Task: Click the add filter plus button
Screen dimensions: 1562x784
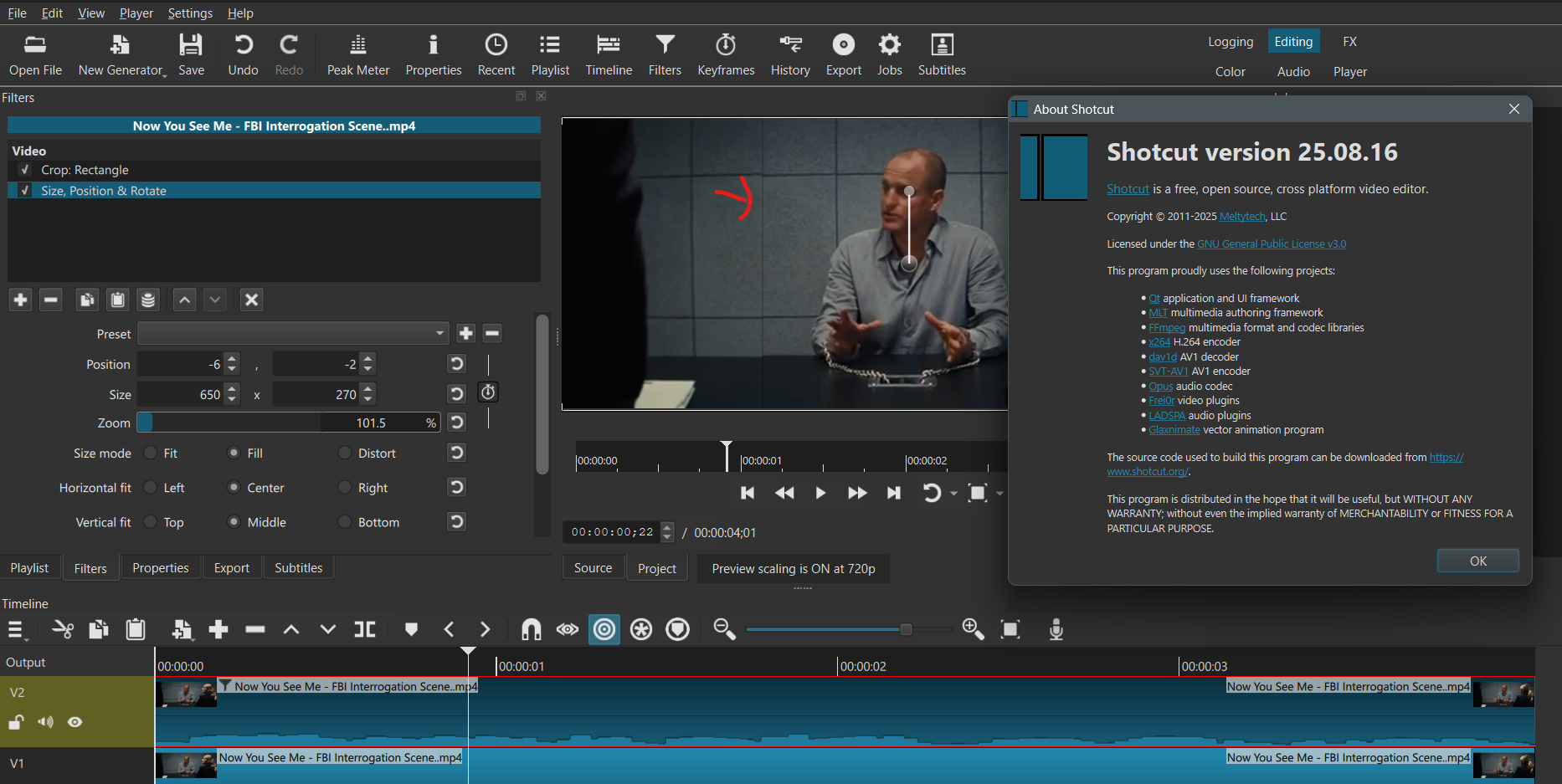Action: [21, 300]
